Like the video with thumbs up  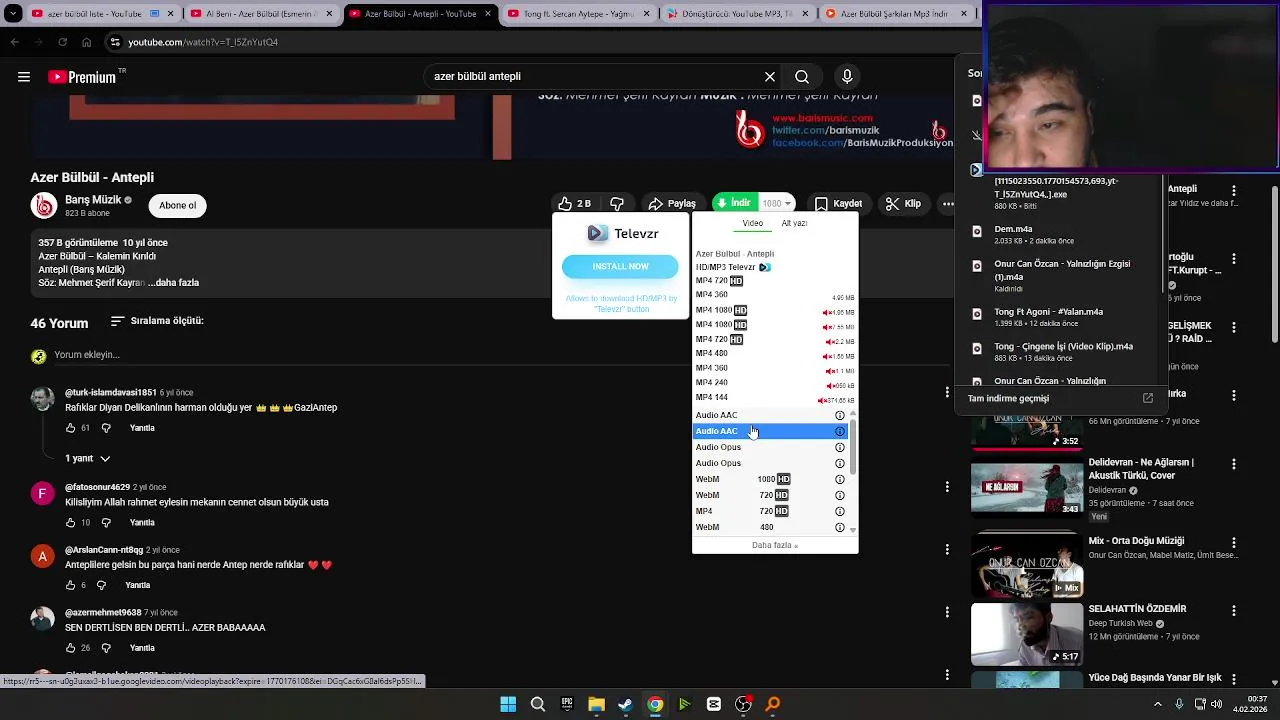(x=575, y=204)
